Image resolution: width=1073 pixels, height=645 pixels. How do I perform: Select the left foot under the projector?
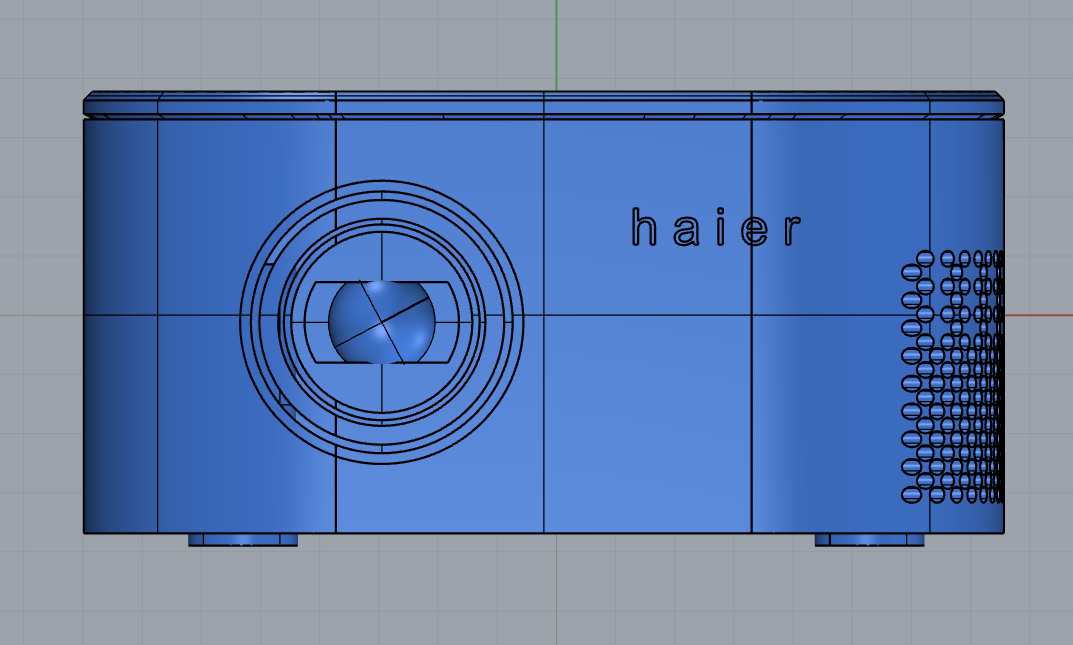click(x=243, y=540)
